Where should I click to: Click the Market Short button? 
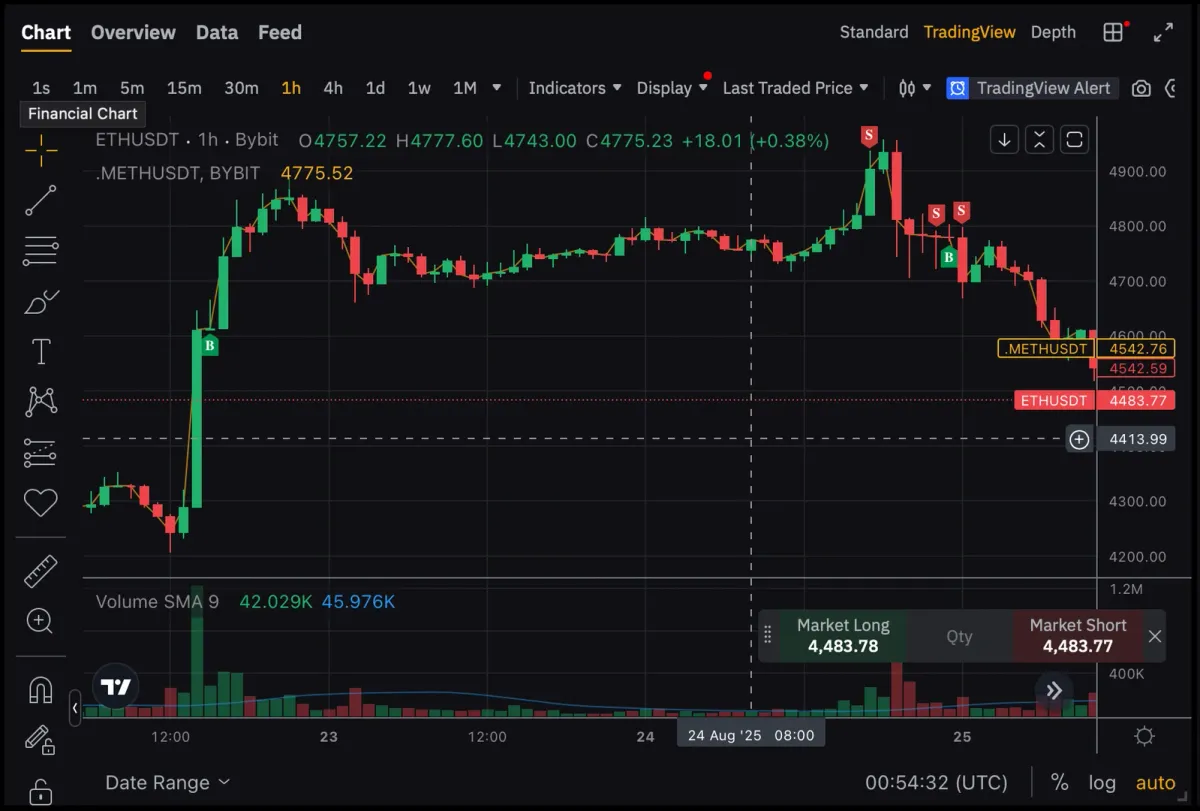click(x=1077, y=636)
